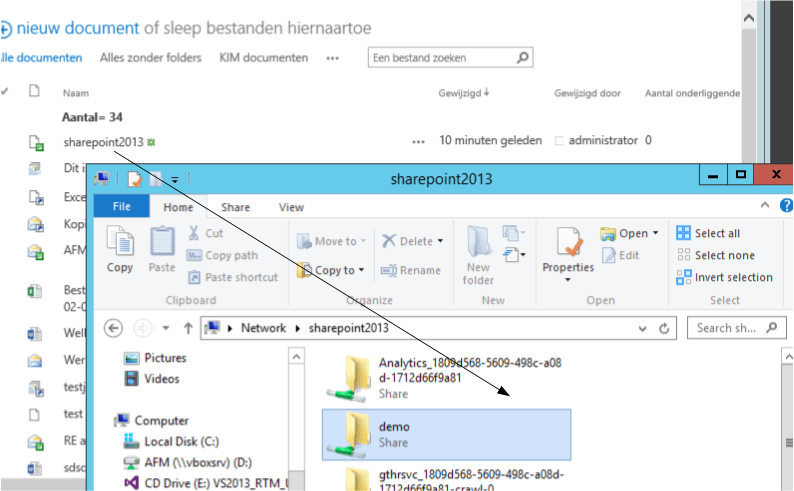This screenshot has width=794, height=491.
Task: Open the View ribbon tab
Action: [x=291, y=207]
